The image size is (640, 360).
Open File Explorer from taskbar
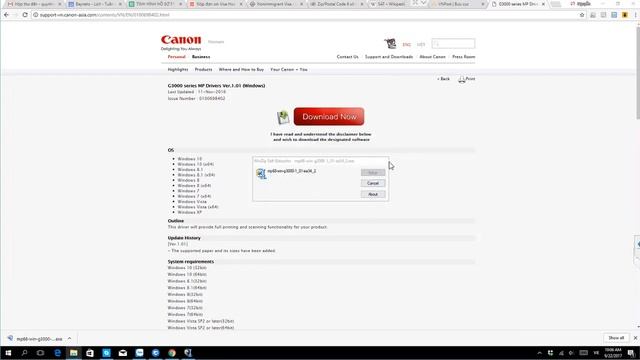tap(73, 353)
